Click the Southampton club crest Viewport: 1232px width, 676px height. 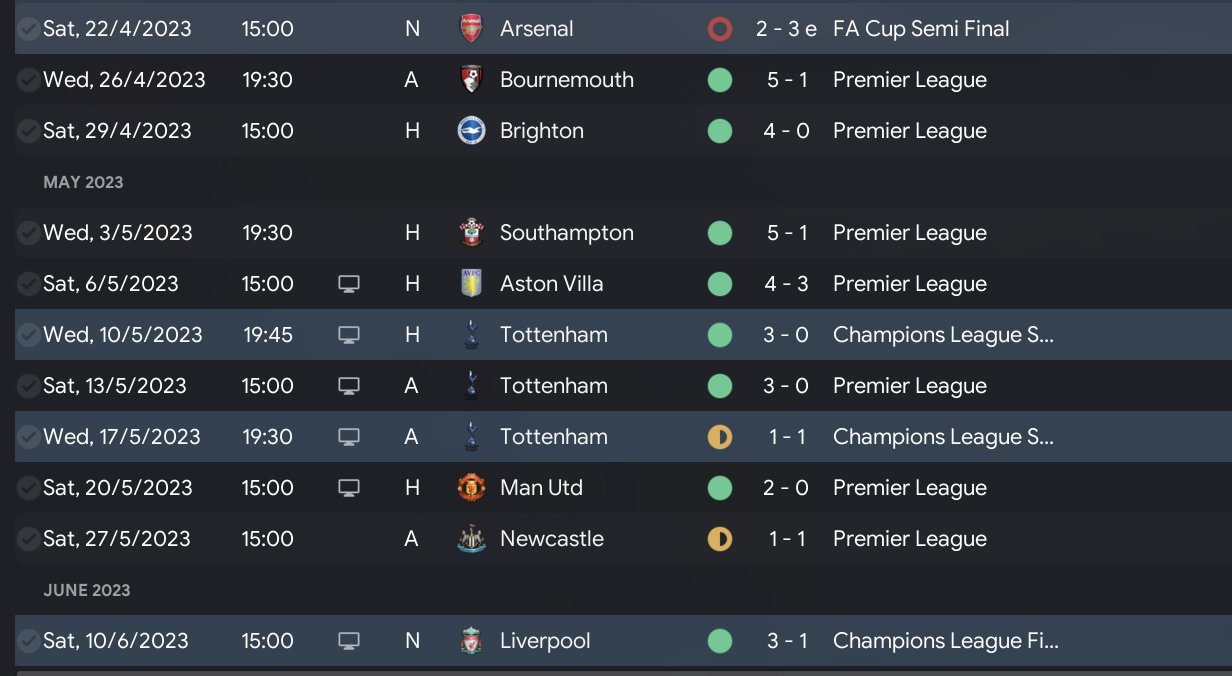coord(470,233)
